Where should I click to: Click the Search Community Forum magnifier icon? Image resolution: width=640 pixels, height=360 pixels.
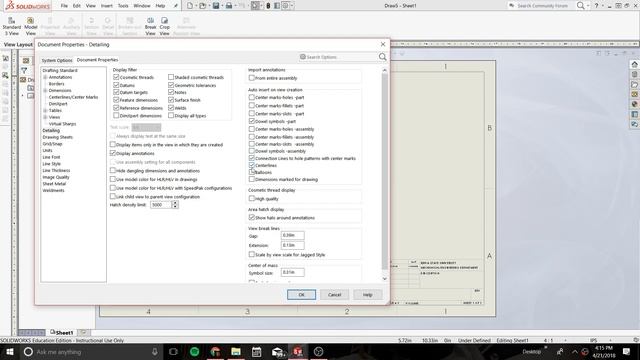[580, 6]
